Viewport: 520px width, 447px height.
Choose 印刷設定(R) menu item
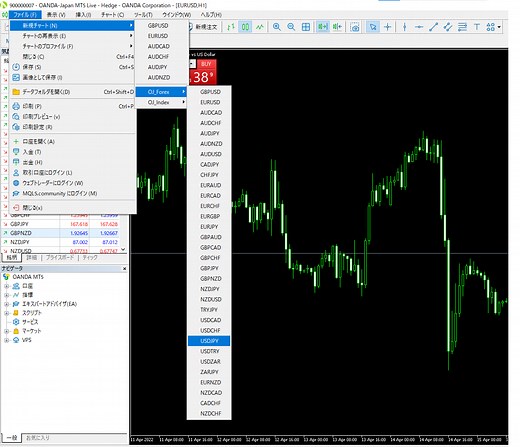(x=72, y=127)
